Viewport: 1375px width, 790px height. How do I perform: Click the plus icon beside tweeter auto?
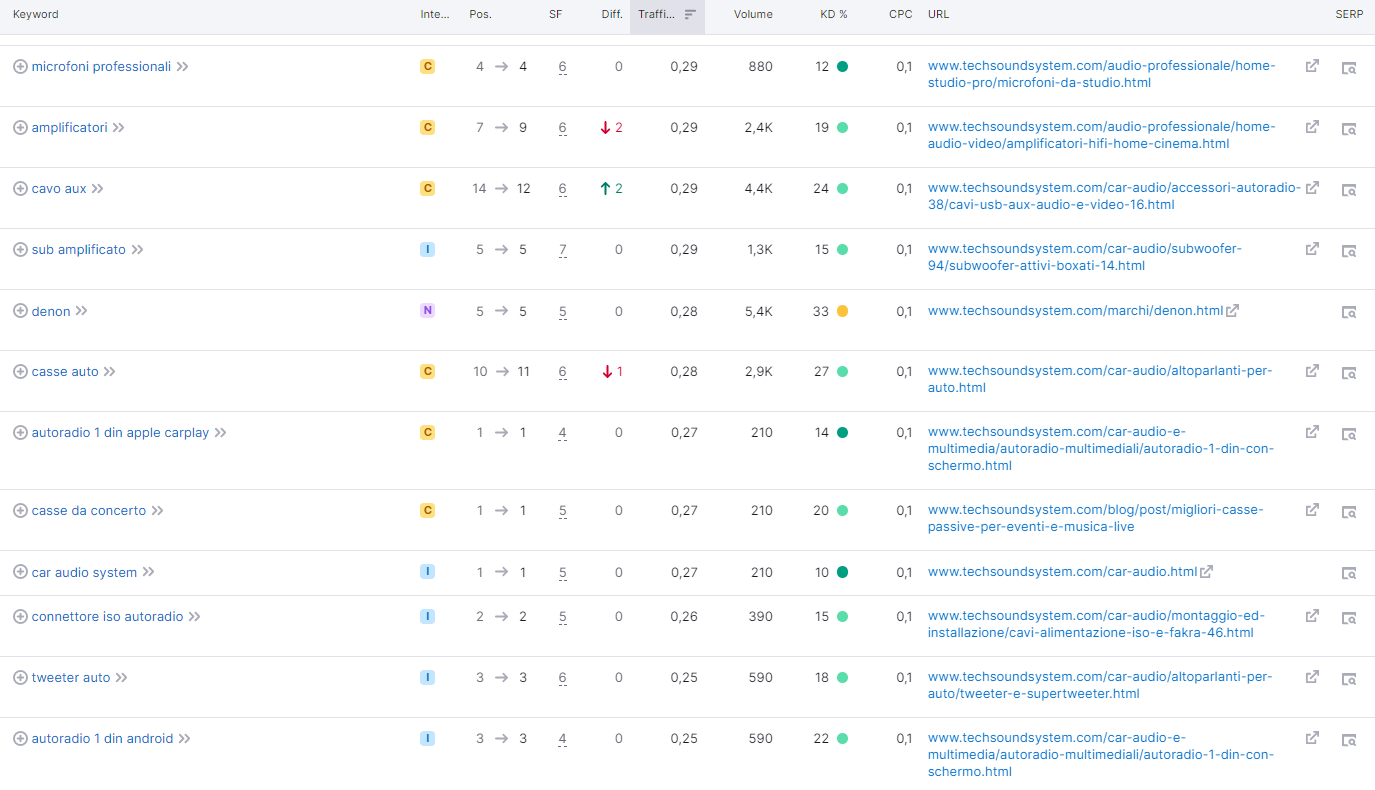(x=20, y=678)
